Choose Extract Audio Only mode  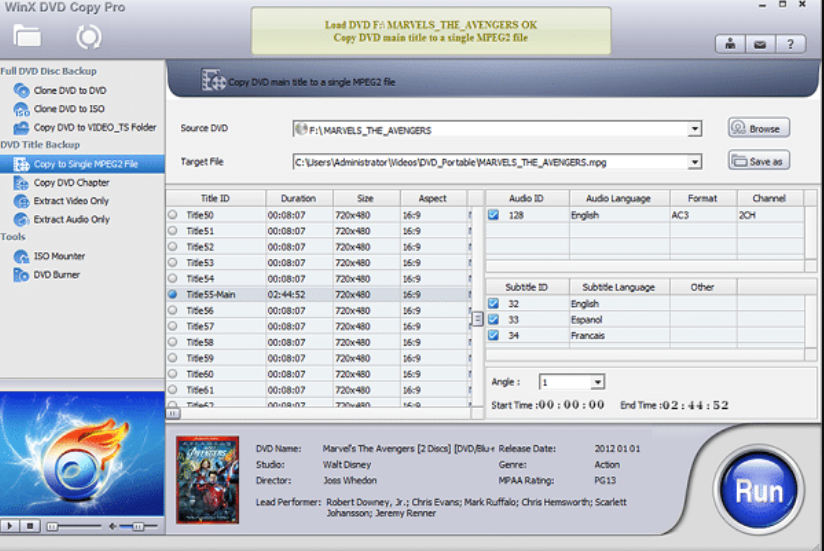71,220
